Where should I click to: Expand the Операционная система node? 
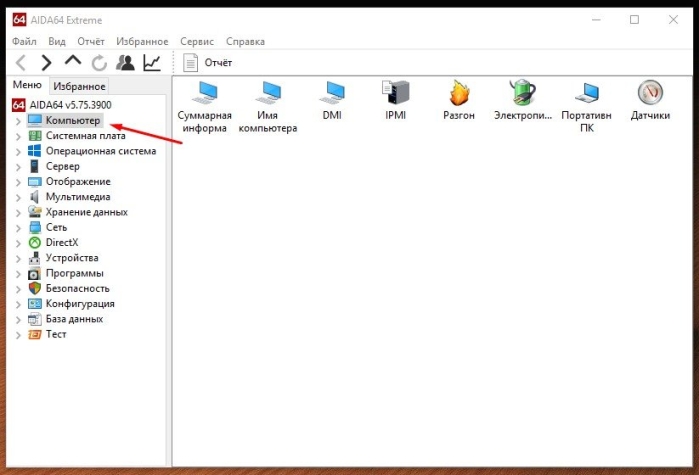tap(18, 152)
